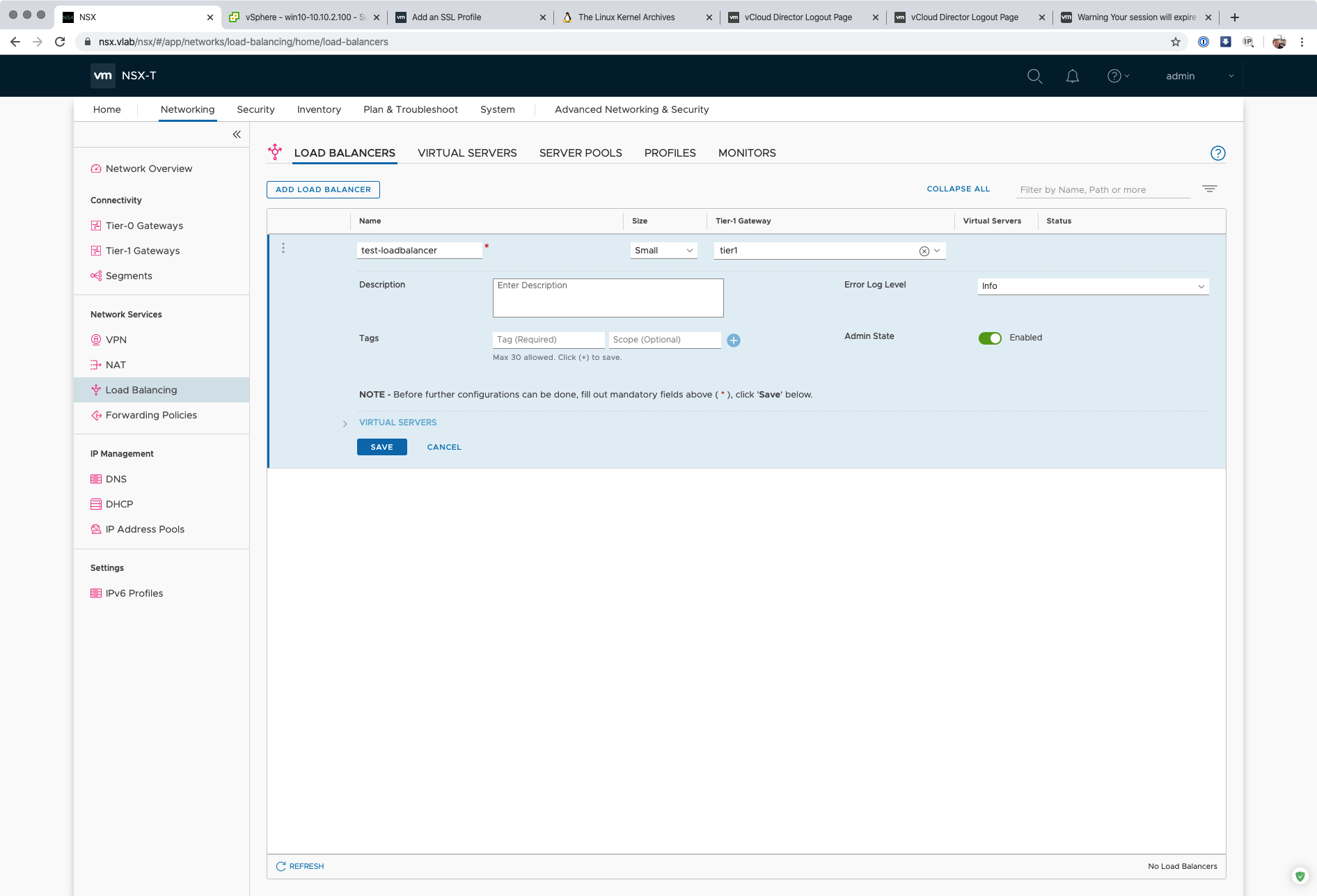Image resolution: width=1317 pixels, height=896 pixels.
Task: Open the Error Log Level dropdown
Action: 1092,286
